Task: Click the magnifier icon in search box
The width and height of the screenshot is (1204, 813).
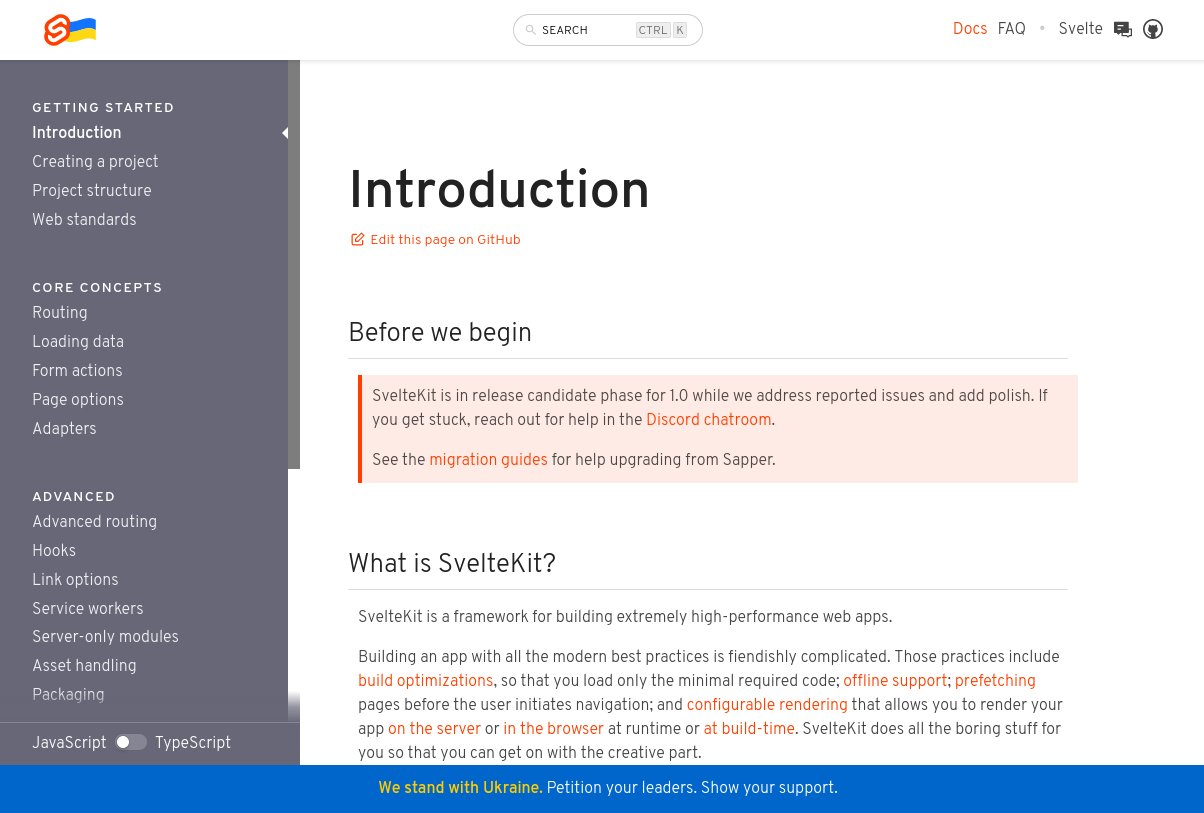Action: click(531, 30)
